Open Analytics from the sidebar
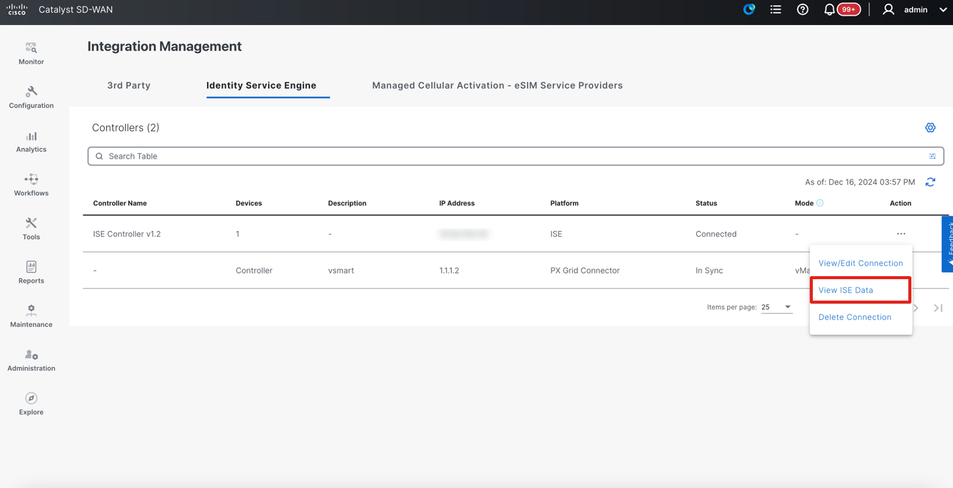The width and height of the screenshot is (953, 488). 31,141
